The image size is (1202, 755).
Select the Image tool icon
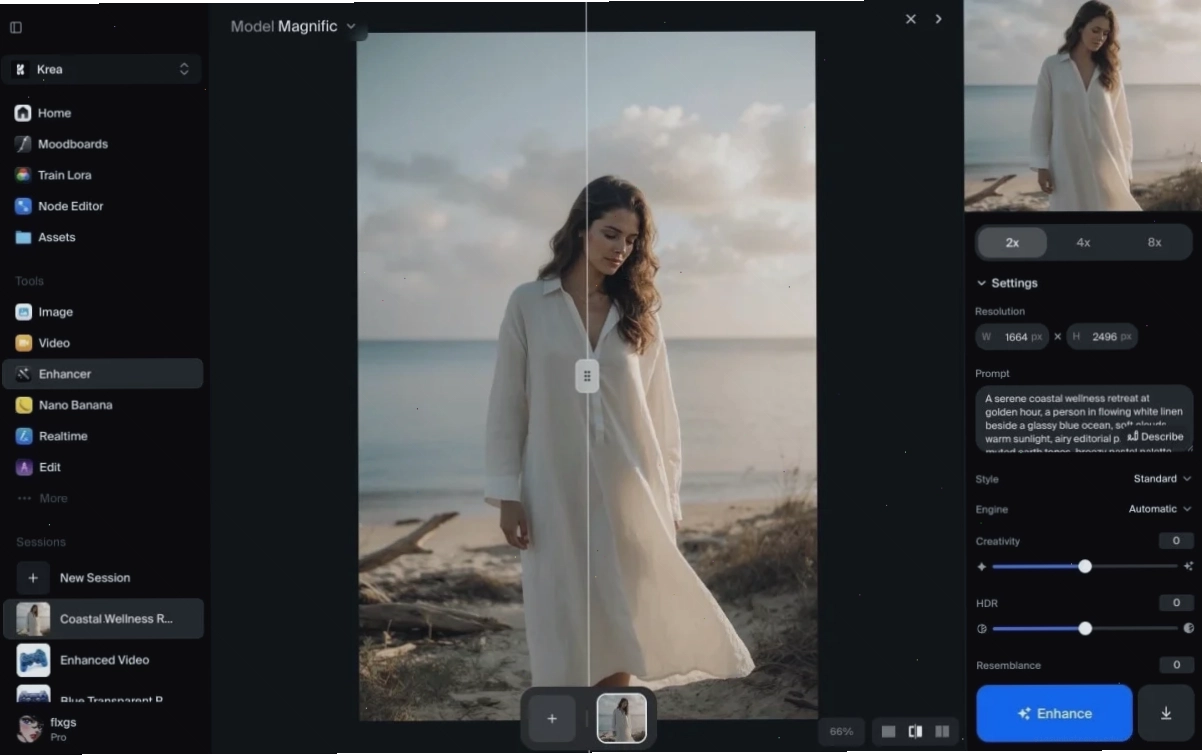click(x=23, y=312)
